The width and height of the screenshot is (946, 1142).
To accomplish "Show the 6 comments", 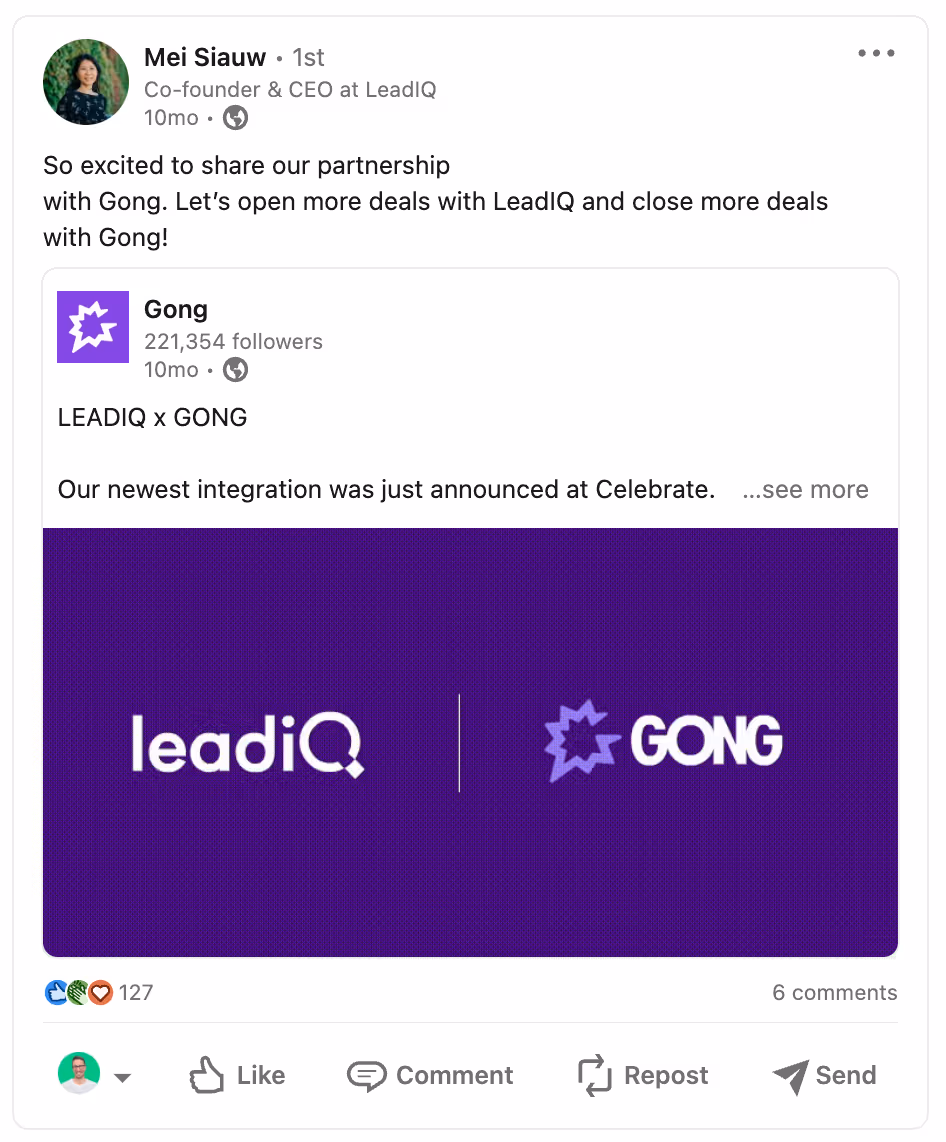I will pyautogui.click(x=834, y=993).
